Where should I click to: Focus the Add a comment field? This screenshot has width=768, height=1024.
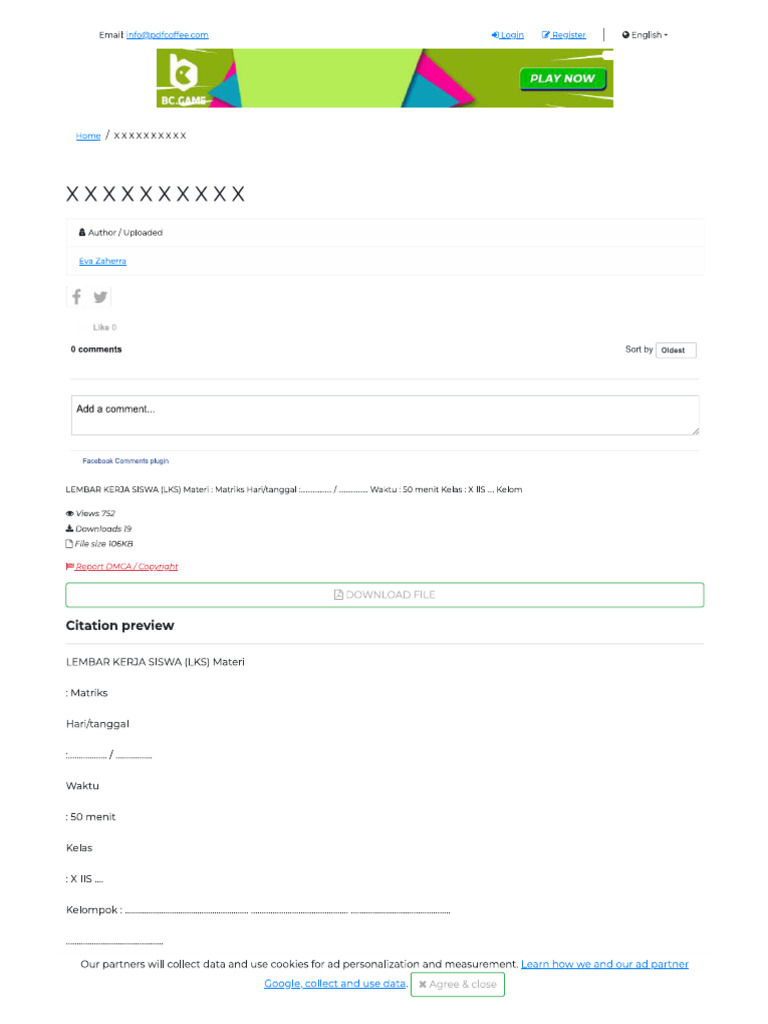pos(385,415)
